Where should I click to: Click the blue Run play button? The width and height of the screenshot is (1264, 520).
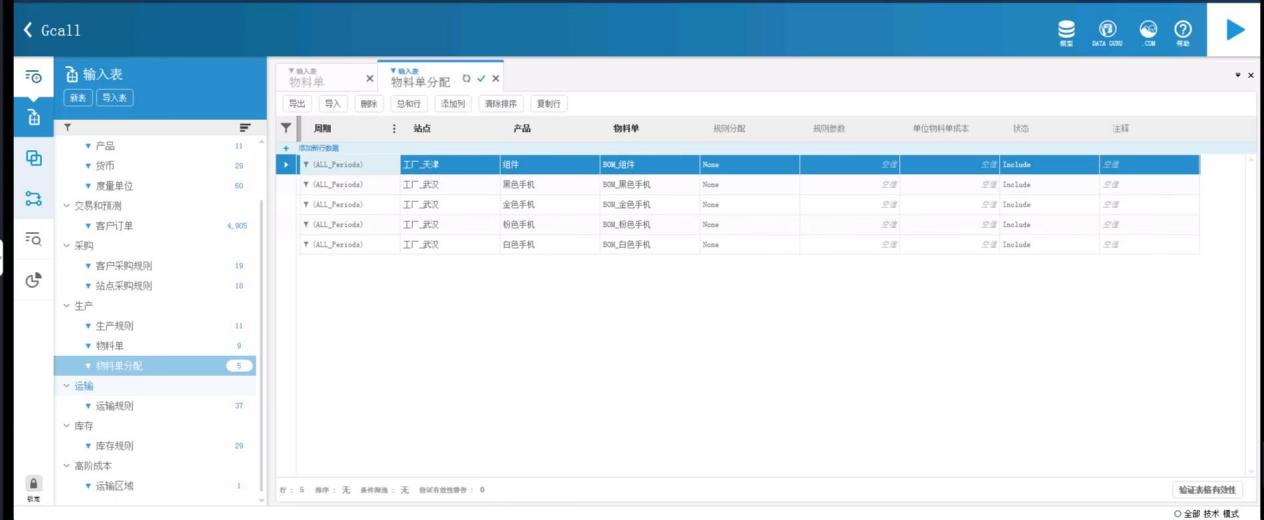coord(1235,30)
